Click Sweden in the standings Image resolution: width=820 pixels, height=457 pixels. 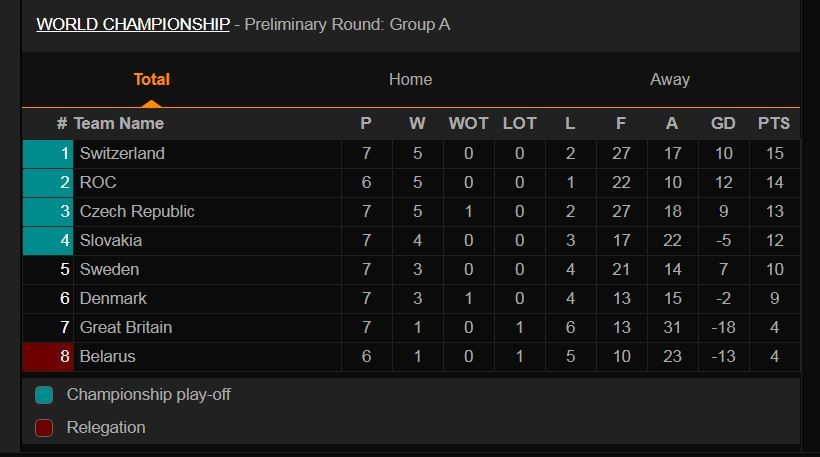pyautogui.click(x=109, y=270)
